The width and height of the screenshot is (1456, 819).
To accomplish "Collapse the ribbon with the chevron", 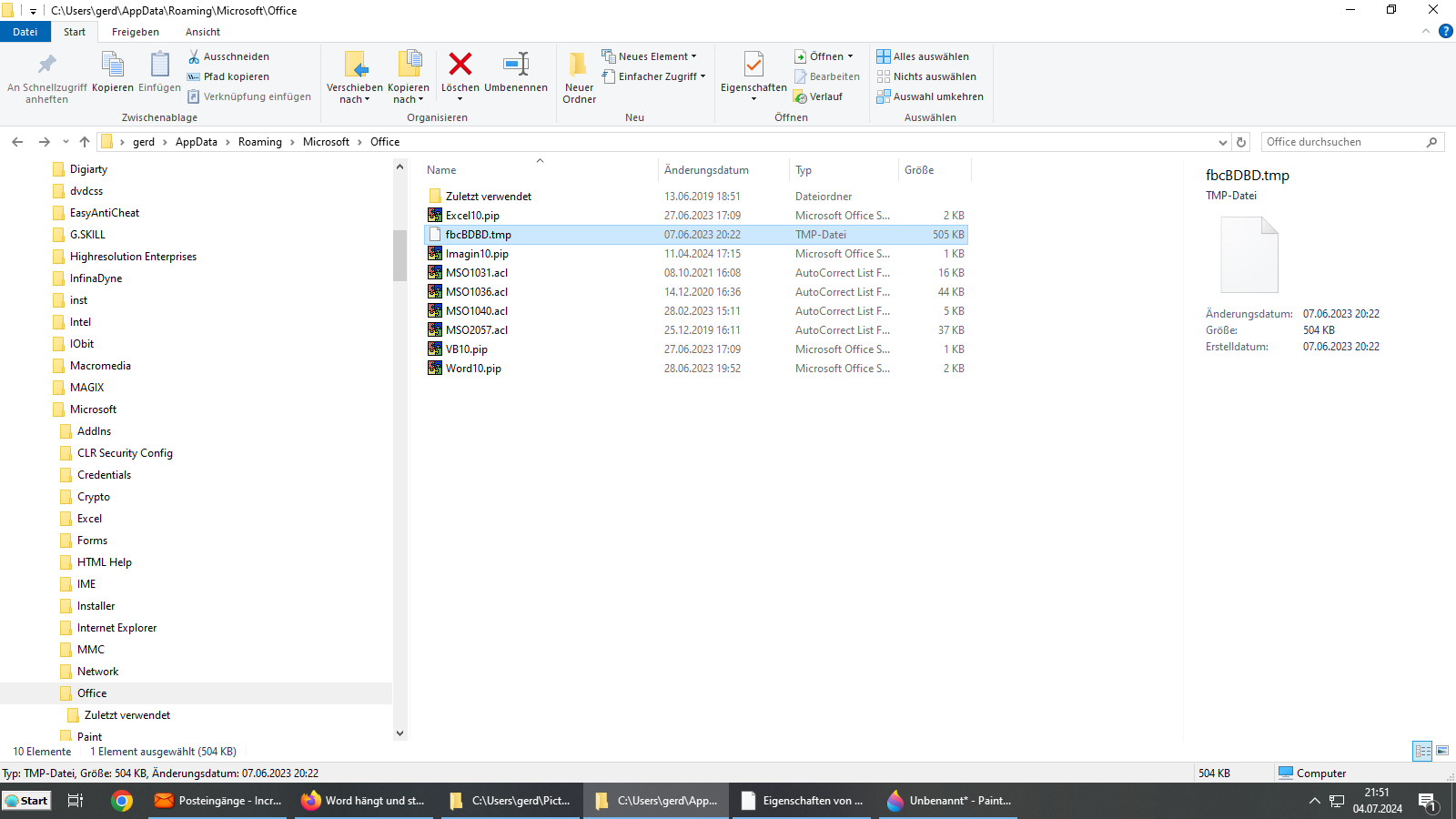I will pos(1425,32).
